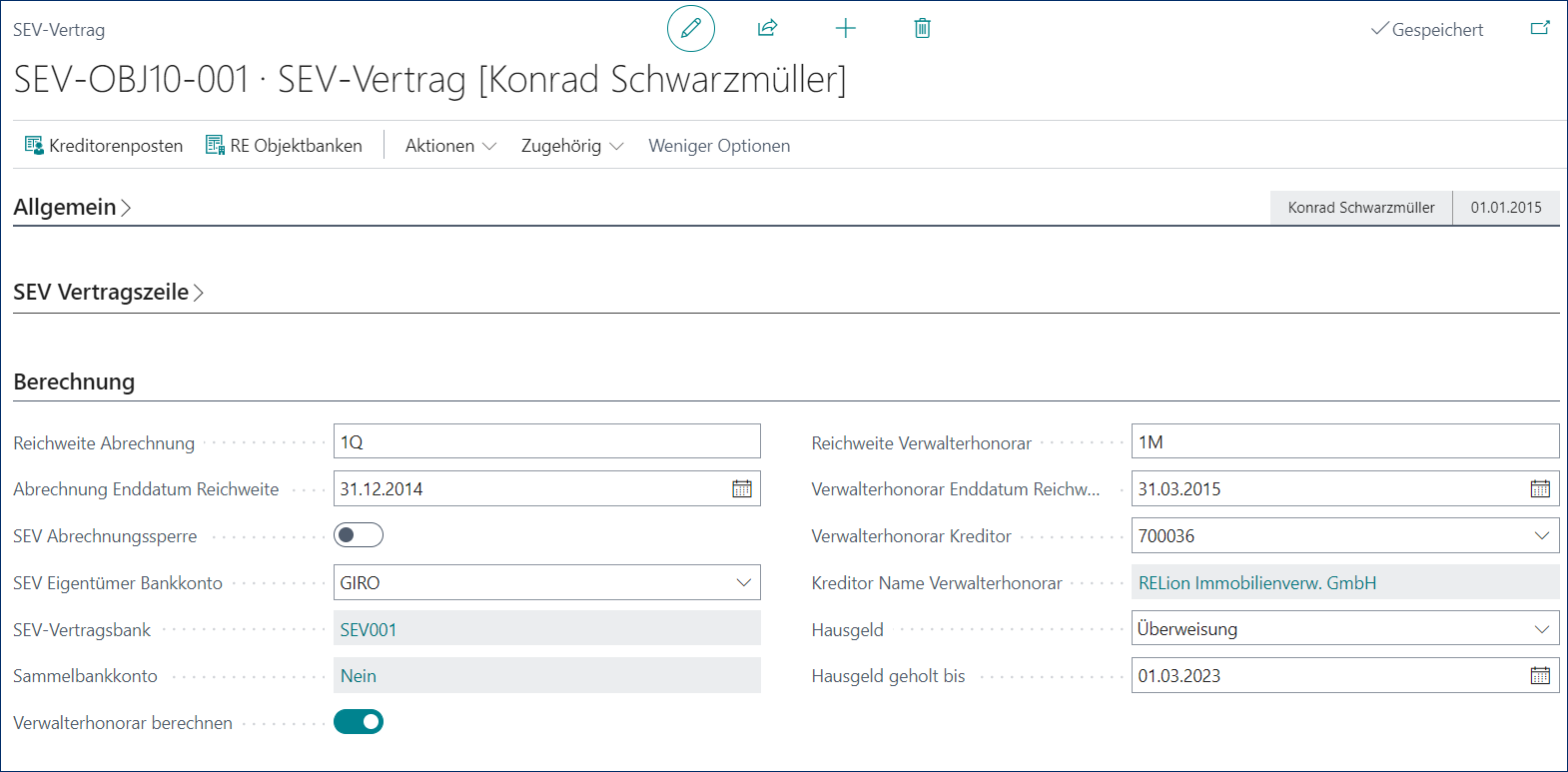Expand the Allgemein section
The width and height of the screenshot is (1568, 772).
pyautogui.click(x=72, y=207)
